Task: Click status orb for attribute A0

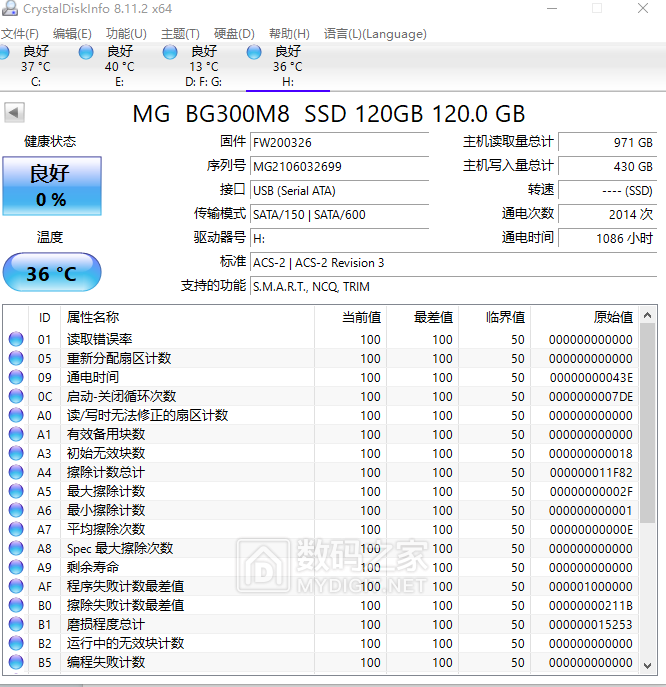Action: pos(16,415)
